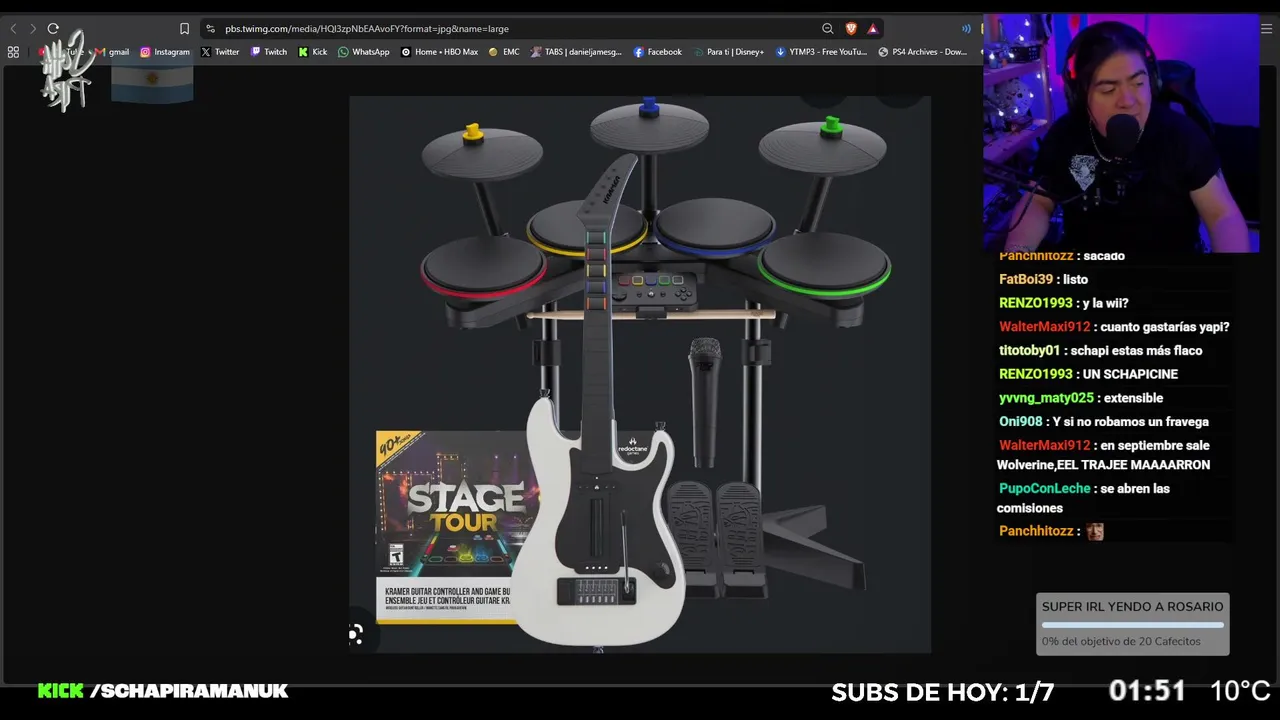Click the image search lens icon on picture
The width and height of the screenshot is (1280, 720).
click(356, 634)
